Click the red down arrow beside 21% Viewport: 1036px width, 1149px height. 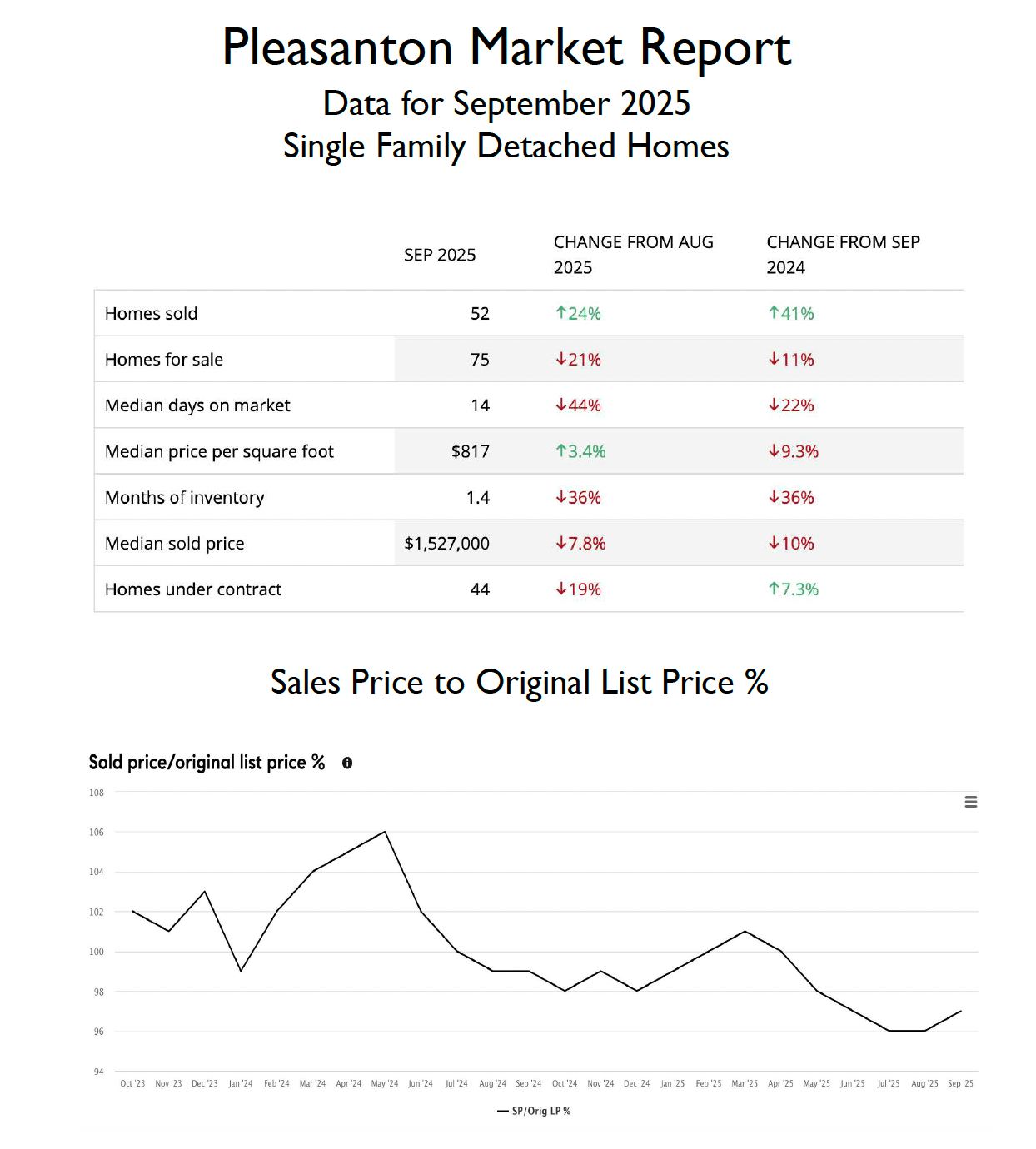coord(561,359)
